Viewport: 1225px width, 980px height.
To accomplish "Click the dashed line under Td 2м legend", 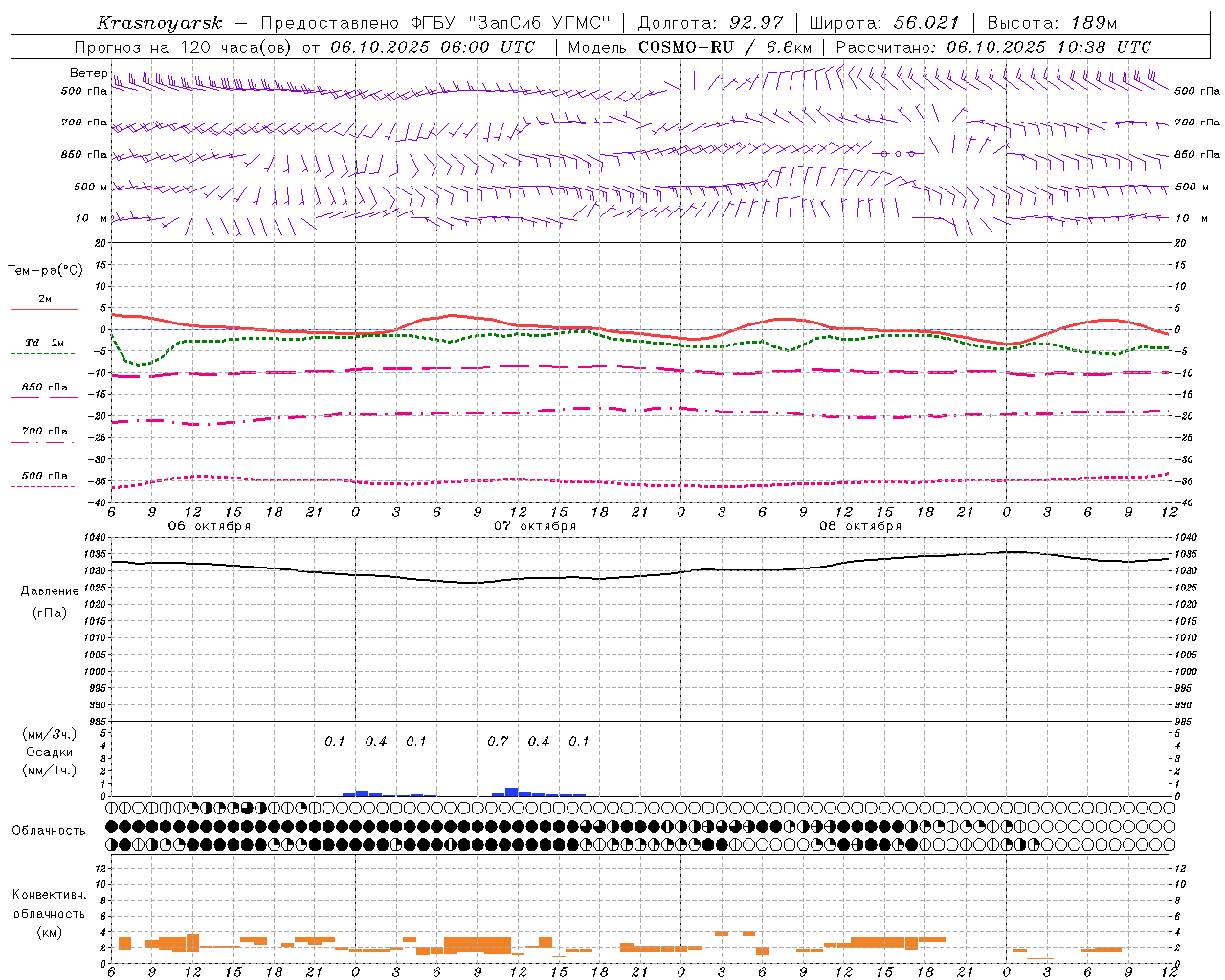I will [x=42, y=354].
